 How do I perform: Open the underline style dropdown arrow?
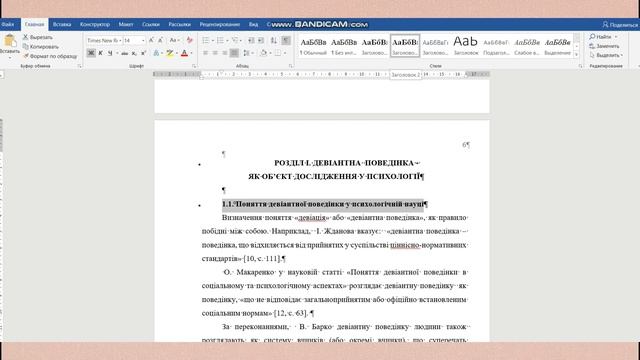click(117, 53)
